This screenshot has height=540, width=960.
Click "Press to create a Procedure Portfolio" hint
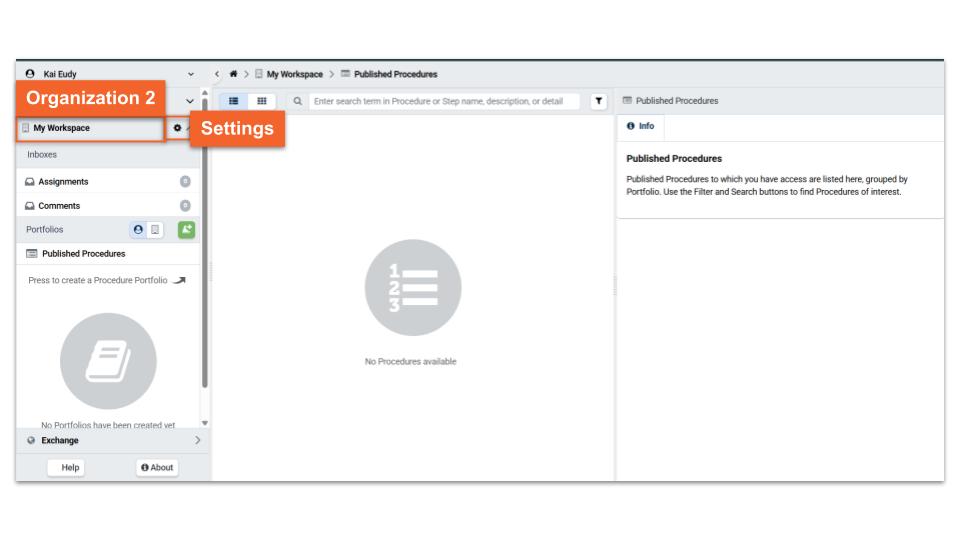[x=98, y=280]
